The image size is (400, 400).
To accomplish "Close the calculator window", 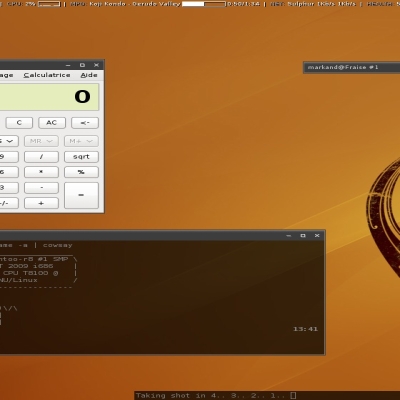I will click(96, 65).
